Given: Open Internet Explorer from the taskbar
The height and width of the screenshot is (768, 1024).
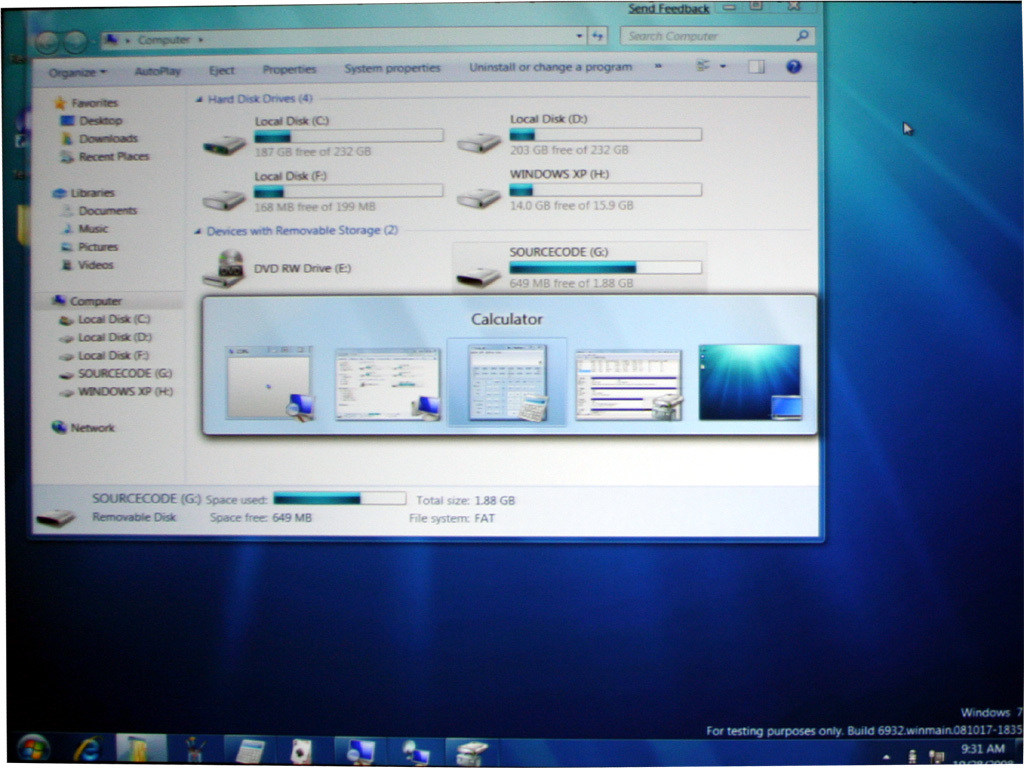Looking at the screenshot, I should click(87, 748).
